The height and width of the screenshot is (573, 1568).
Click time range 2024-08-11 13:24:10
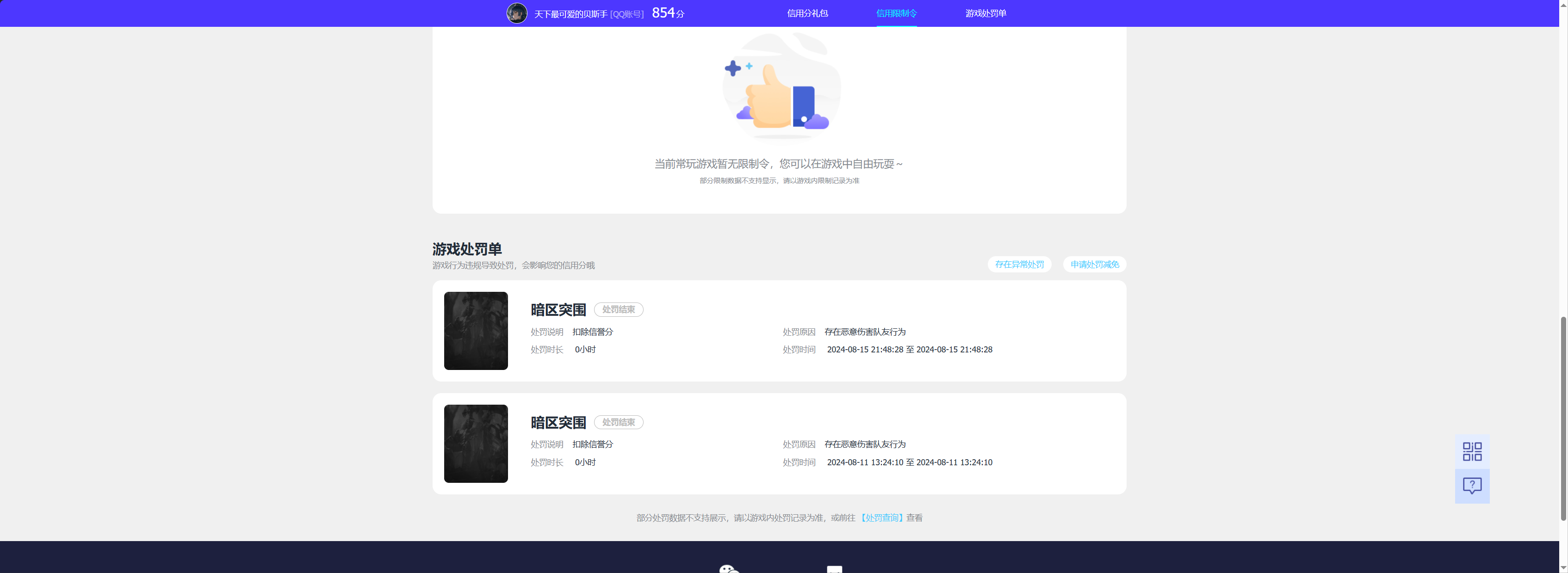[x=910, y=462]
